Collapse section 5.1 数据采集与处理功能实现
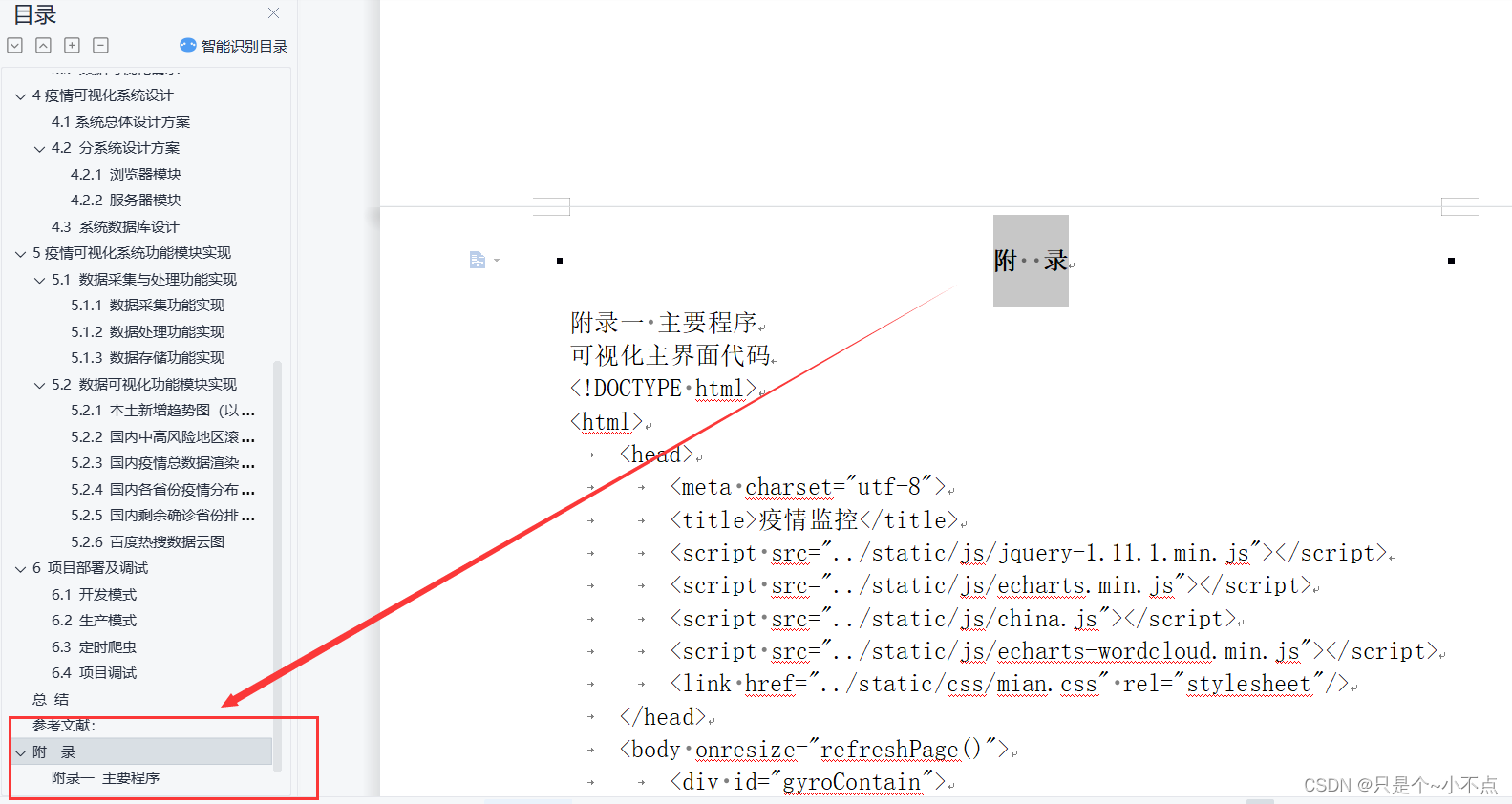This screenshot has height=804, width=1512. point(39,280)
